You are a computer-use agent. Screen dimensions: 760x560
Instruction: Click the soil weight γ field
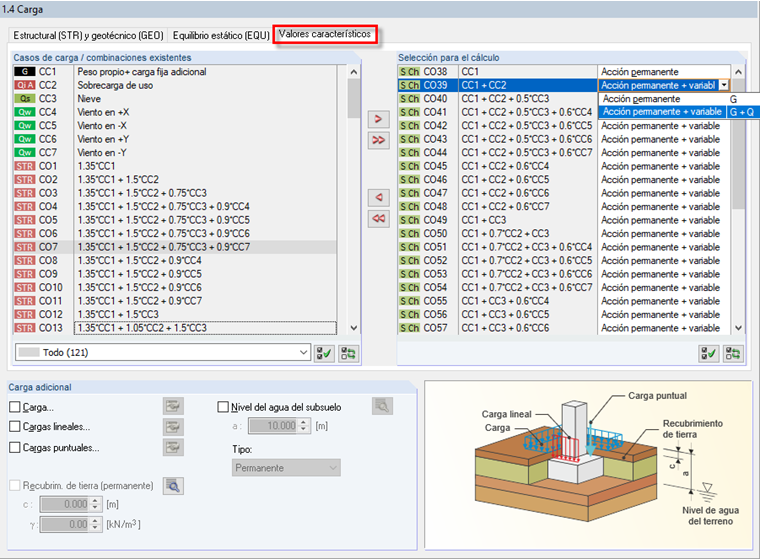(65, 525)
